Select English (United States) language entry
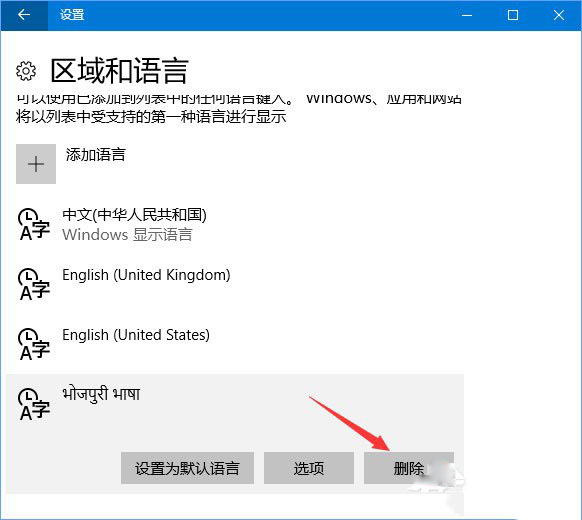The height and width of the screenshot is (520, 582). (x=235, y=344)
